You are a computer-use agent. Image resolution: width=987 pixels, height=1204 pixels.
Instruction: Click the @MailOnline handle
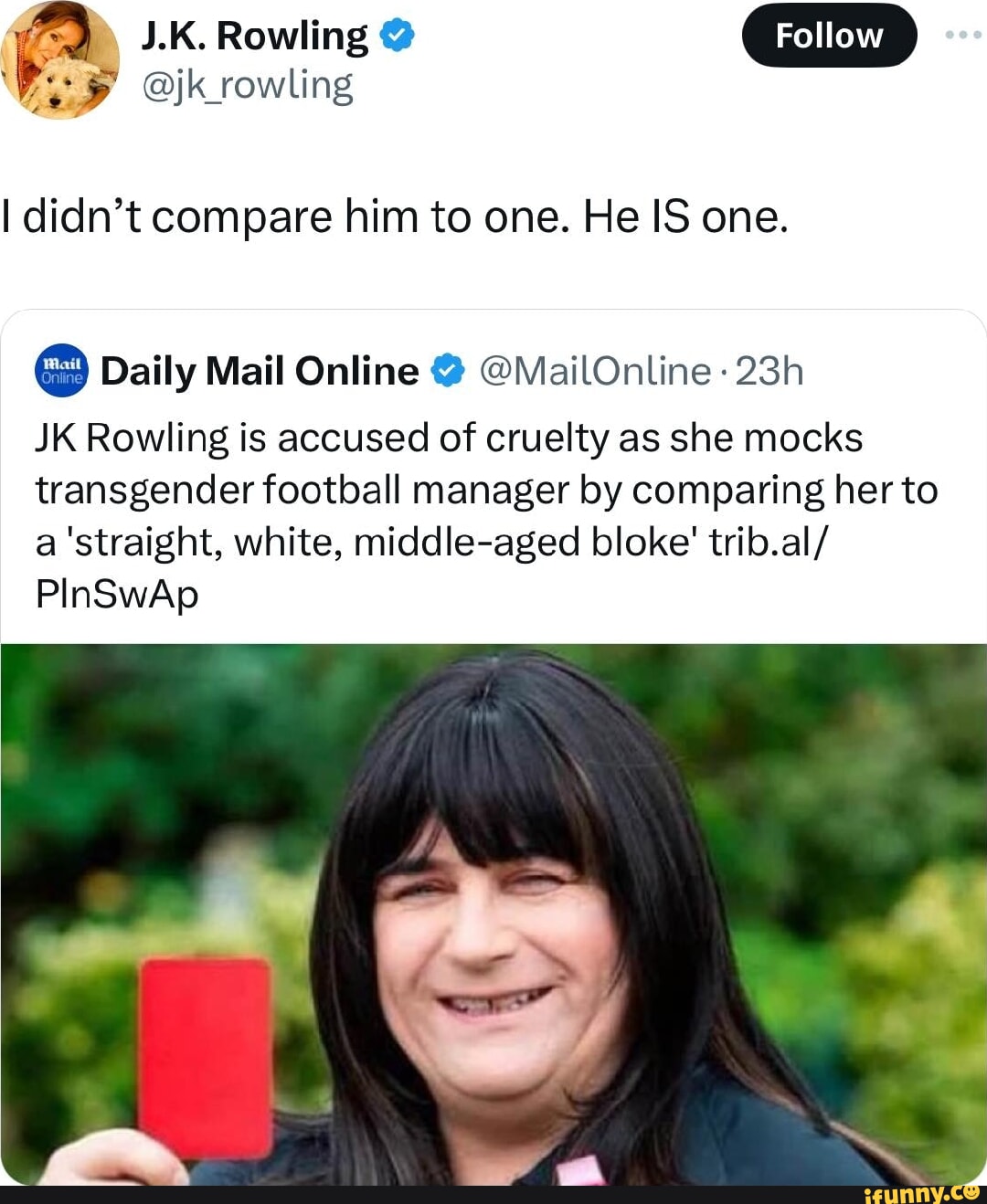click(x=594, y=372)
